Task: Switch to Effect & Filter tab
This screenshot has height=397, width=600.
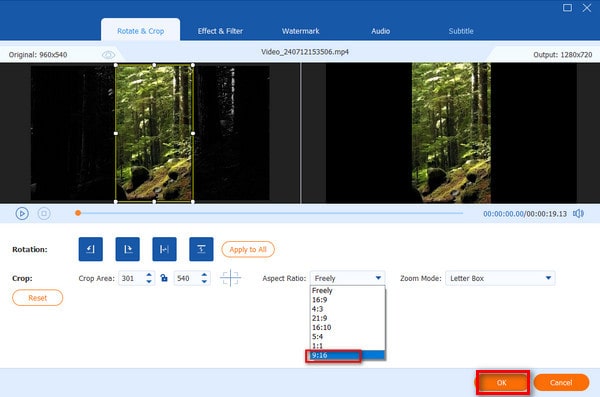Action: tap(220, 31)
